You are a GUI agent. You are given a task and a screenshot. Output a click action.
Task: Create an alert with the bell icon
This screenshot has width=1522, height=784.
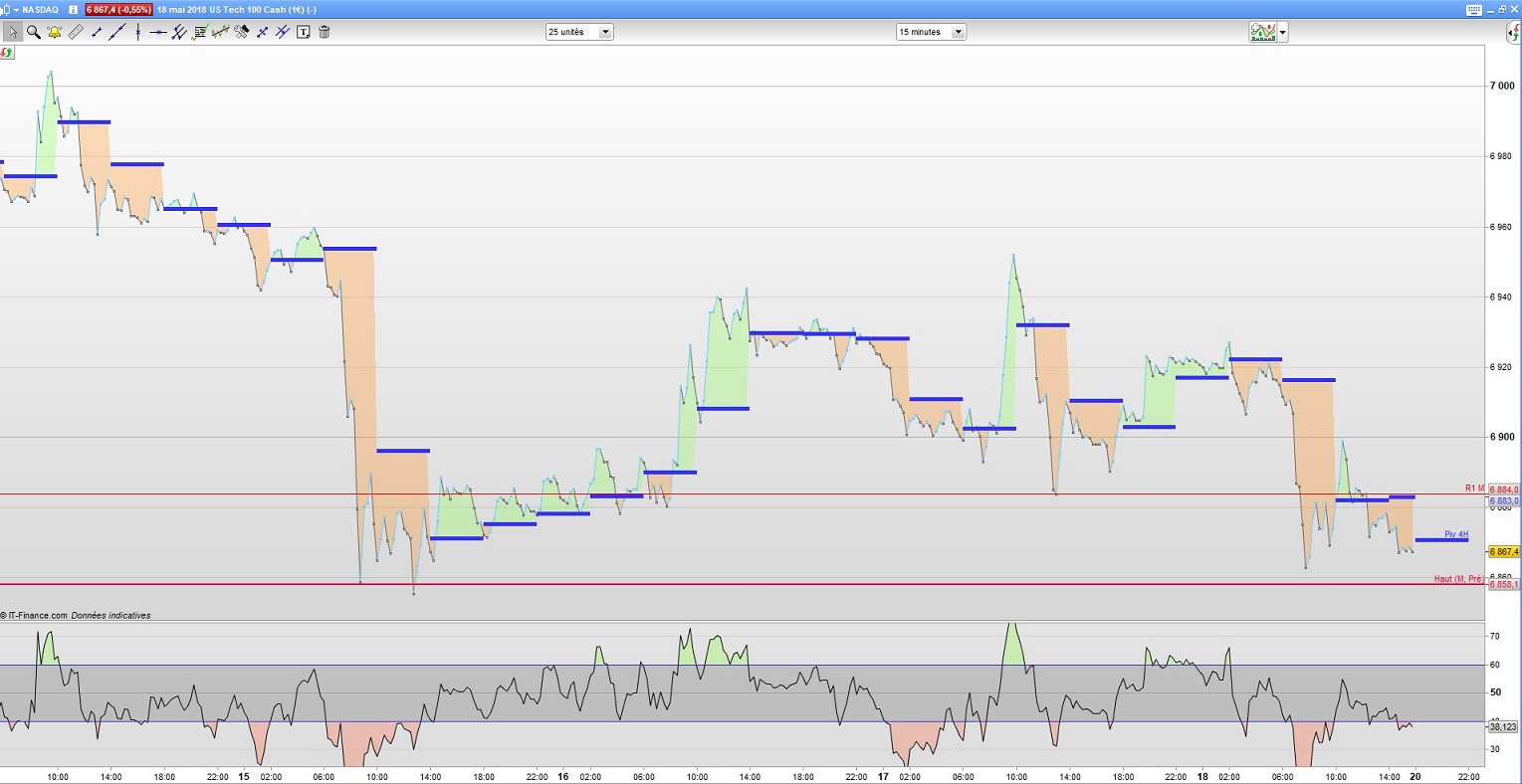coord(55,32)
